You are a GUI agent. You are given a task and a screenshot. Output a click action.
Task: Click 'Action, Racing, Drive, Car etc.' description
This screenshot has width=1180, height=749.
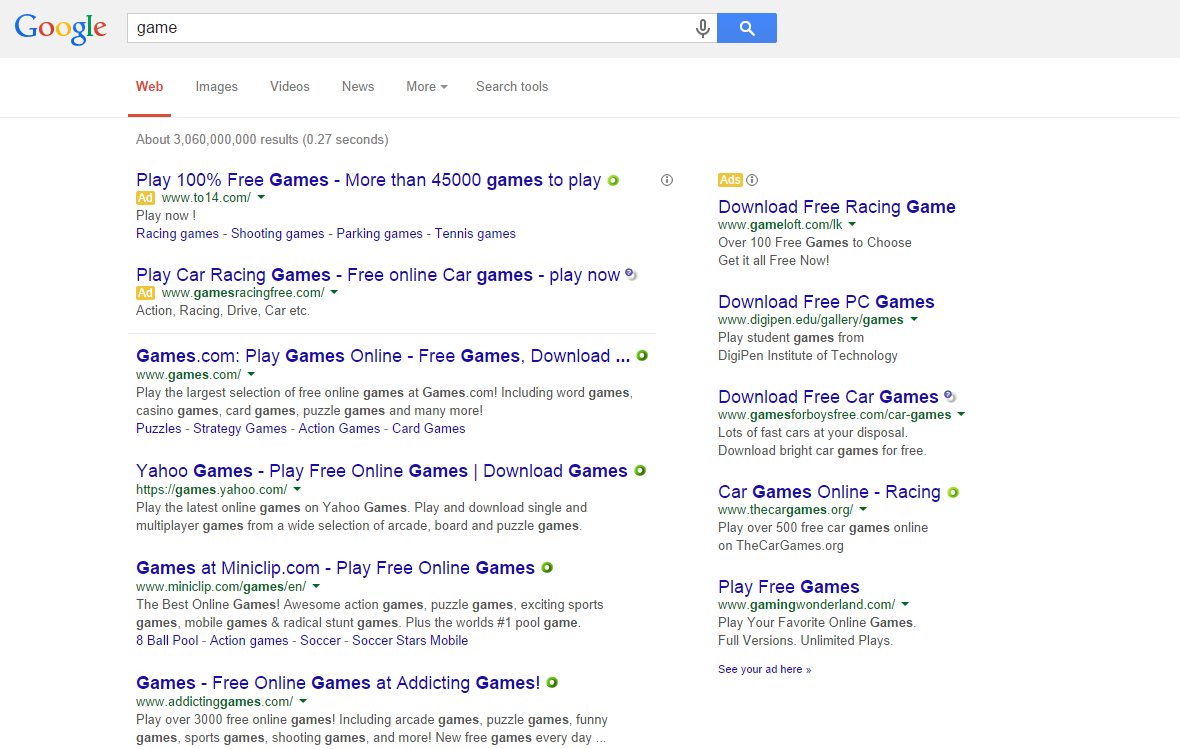point(223,310)
